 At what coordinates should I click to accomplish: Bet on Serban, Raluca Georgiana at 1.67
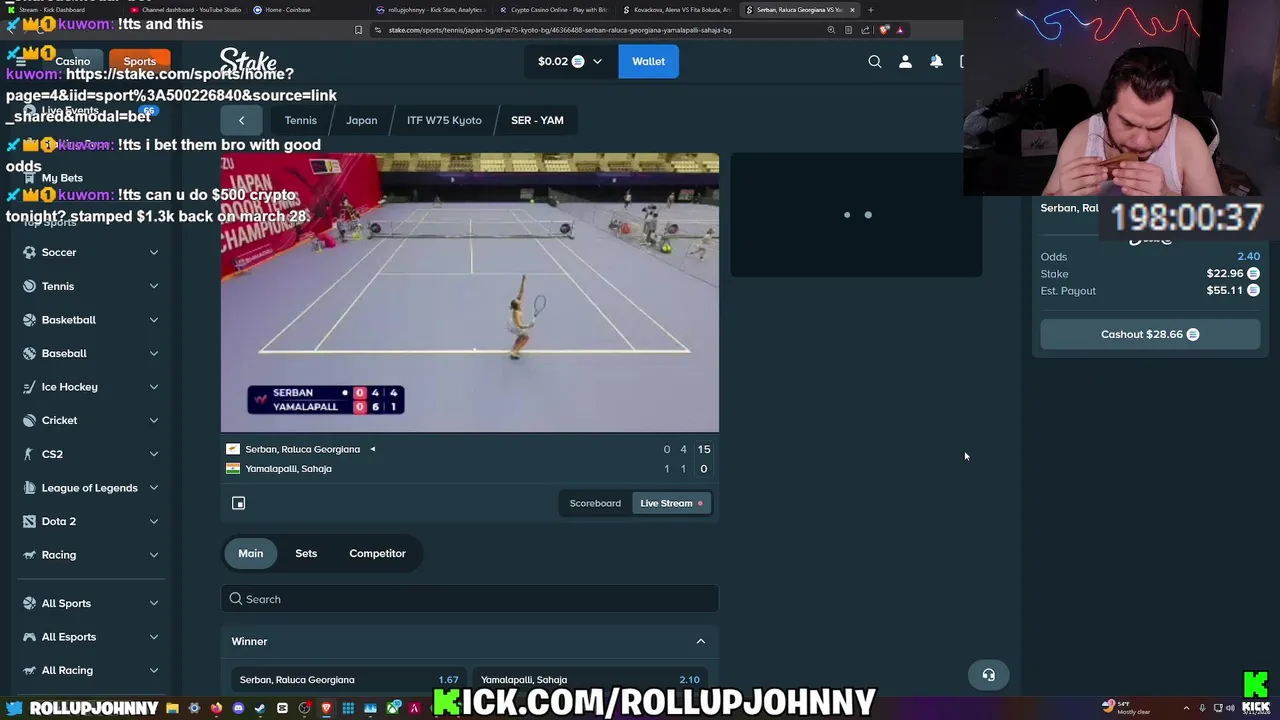click(348, 679)
